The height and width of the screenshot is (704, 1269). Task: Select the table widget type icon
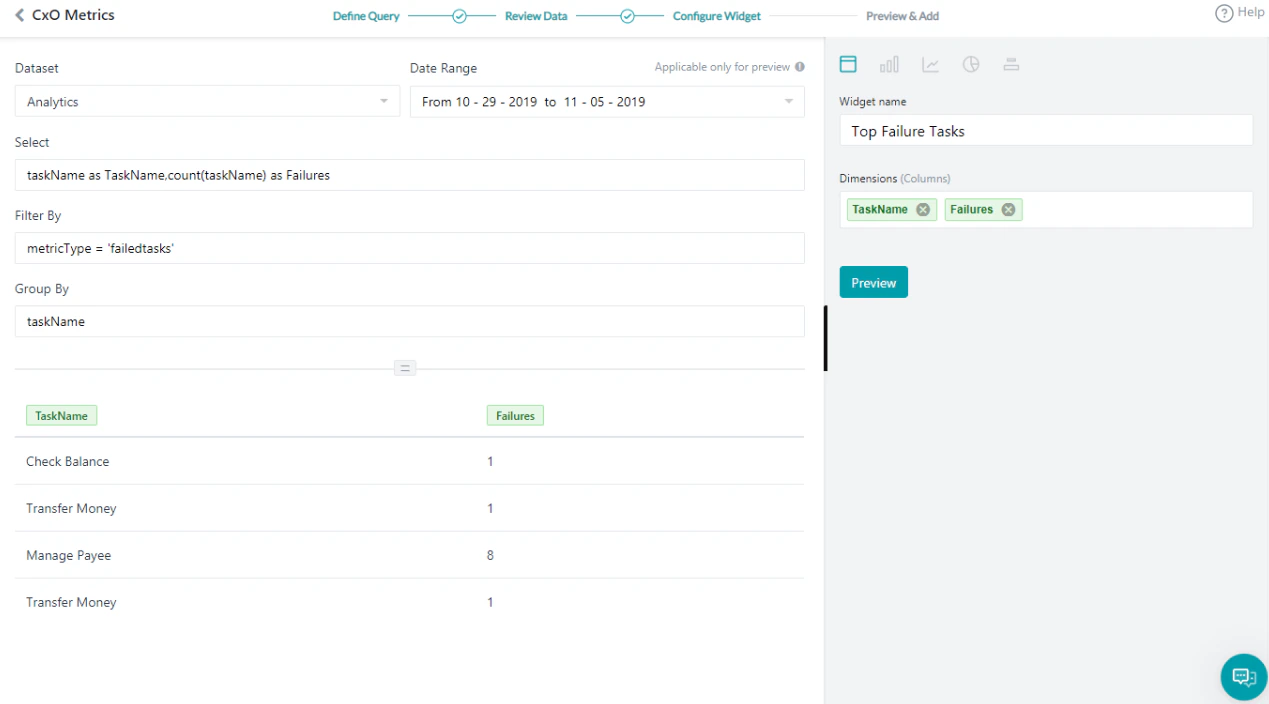848,64
